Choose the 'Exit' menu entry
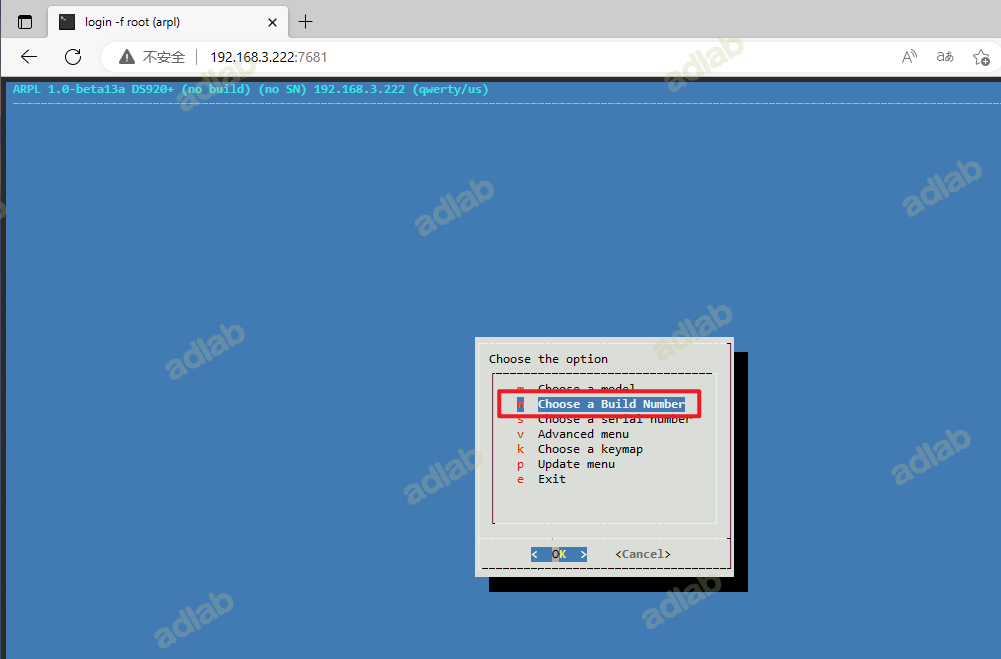 [552, 479]
